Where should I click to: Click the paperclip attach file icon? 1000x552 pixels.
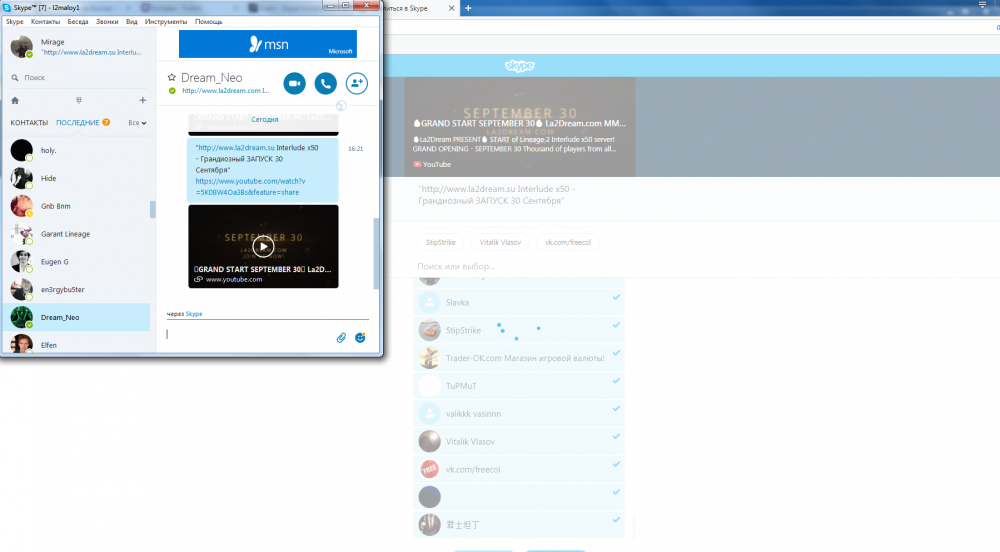[341, 337]
